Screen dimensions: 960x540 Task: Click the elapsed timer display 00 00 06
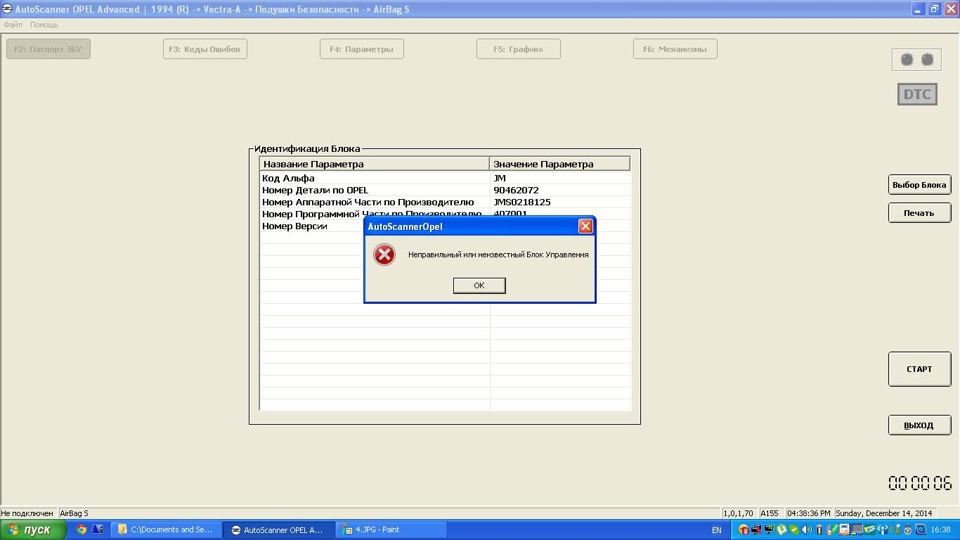[920, 483]
